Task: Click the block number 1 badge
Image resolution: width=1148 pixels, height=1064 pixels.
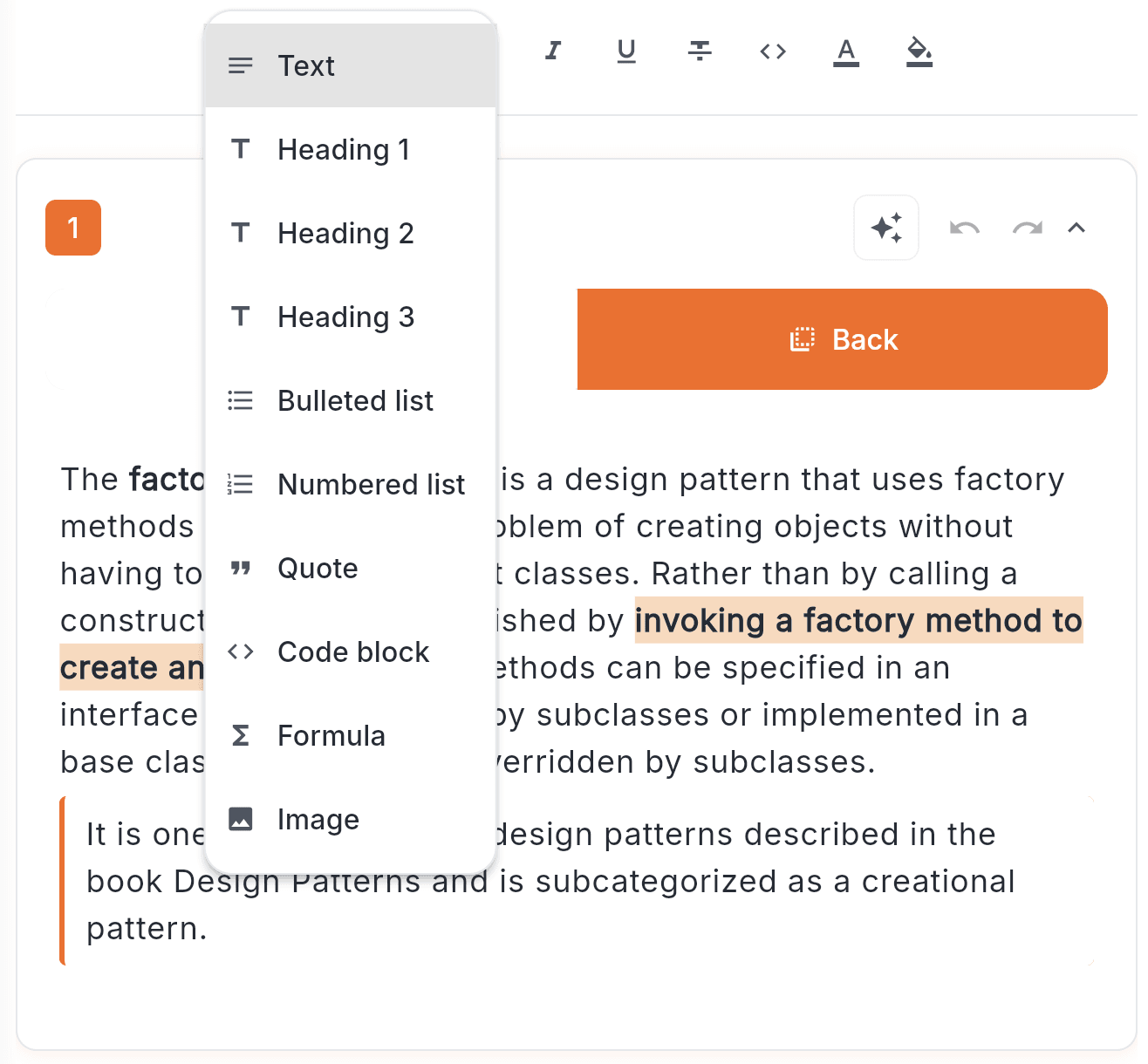Action: click(73, 228)
